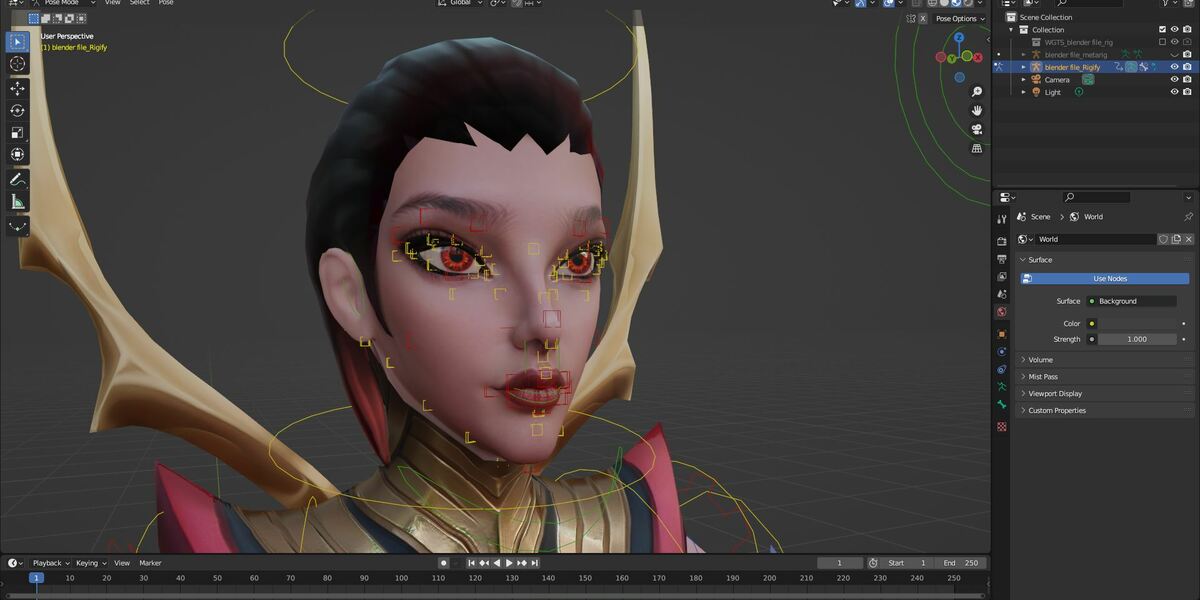The width and height of the screenshot is (1200, 600).
Task: Select the Scale tool
Action: click(17, 132)
